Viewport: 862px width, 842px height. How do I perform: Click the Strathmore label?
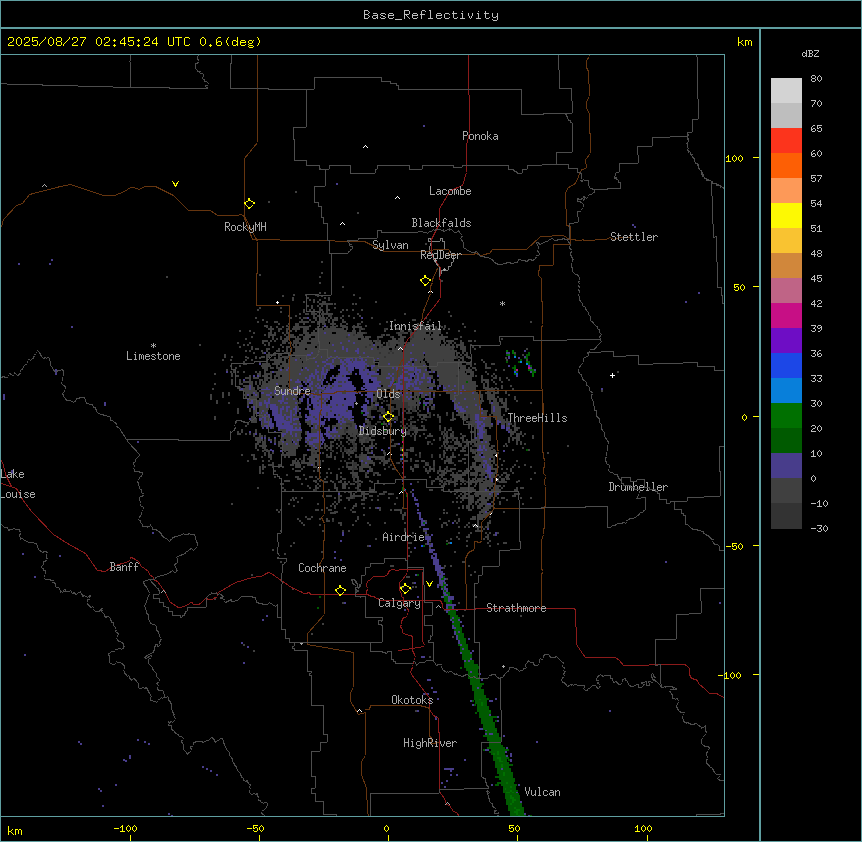[x=516, y=608]
